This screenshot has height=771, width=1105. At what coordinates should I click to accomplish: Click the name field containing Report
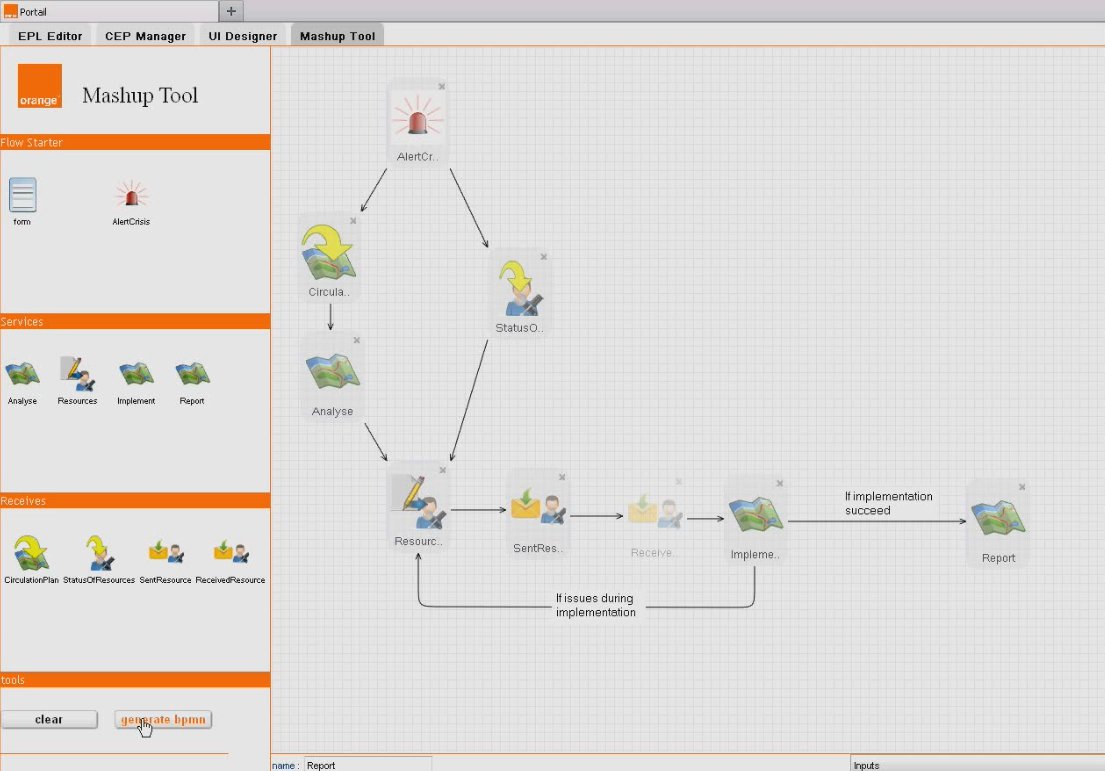(x=367, y=765)
